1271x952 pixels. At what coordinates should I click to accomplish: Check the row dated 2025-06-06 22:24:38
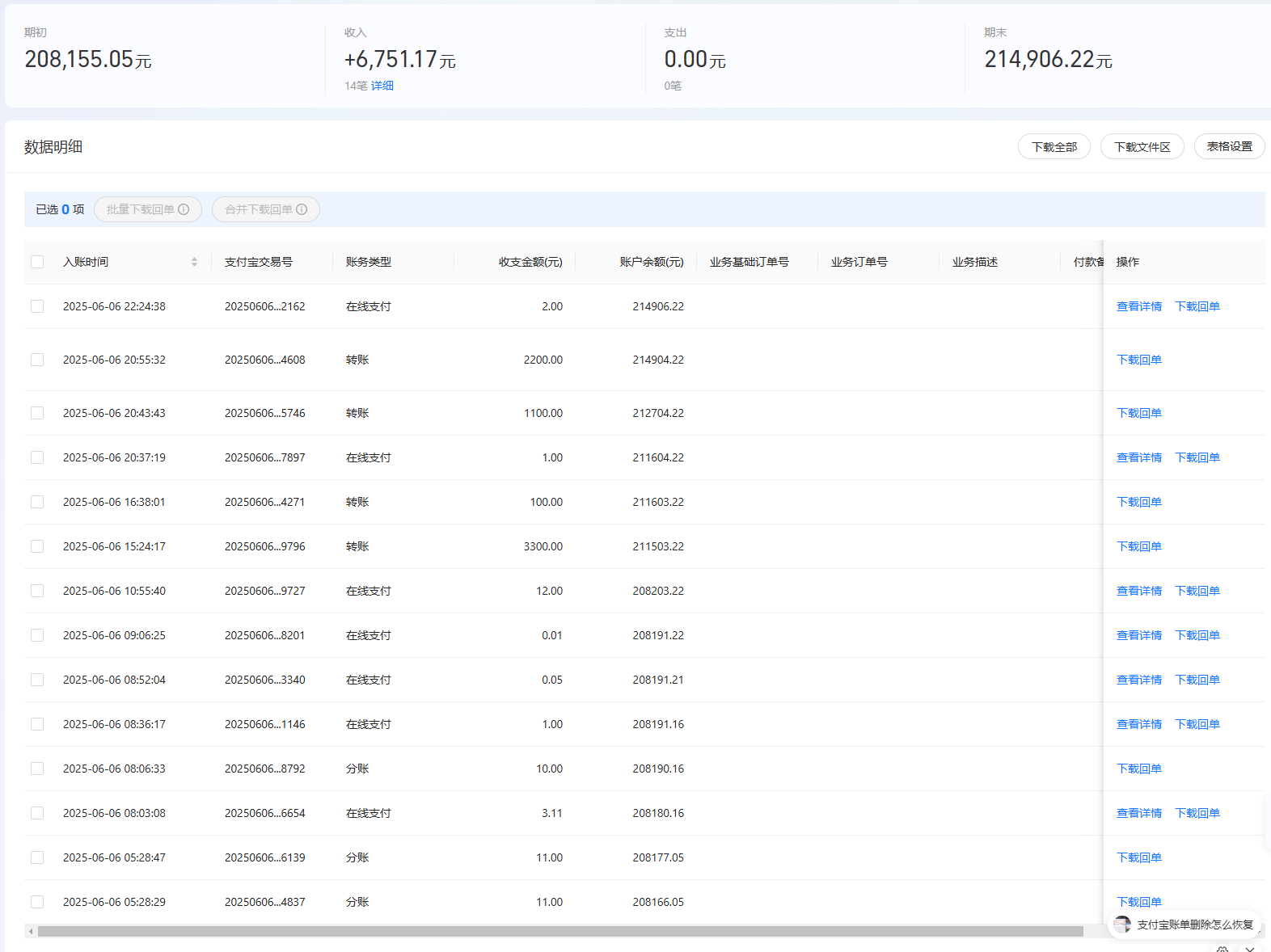[37, 306]
